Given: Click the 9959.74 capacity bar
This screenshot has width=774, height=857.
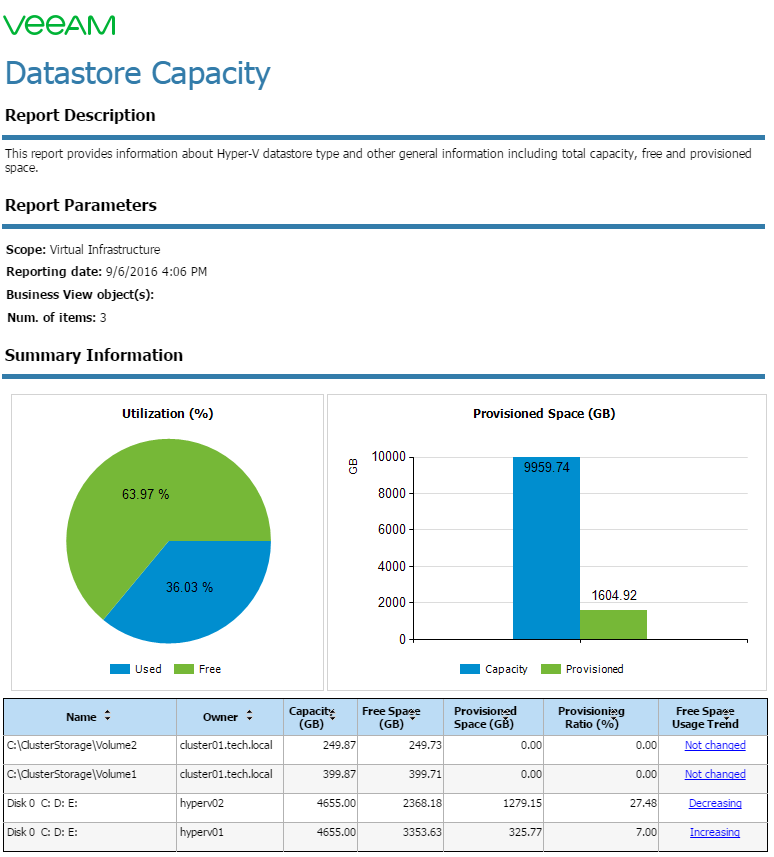Looking at the screenshot, I should (x=546, y=548).
